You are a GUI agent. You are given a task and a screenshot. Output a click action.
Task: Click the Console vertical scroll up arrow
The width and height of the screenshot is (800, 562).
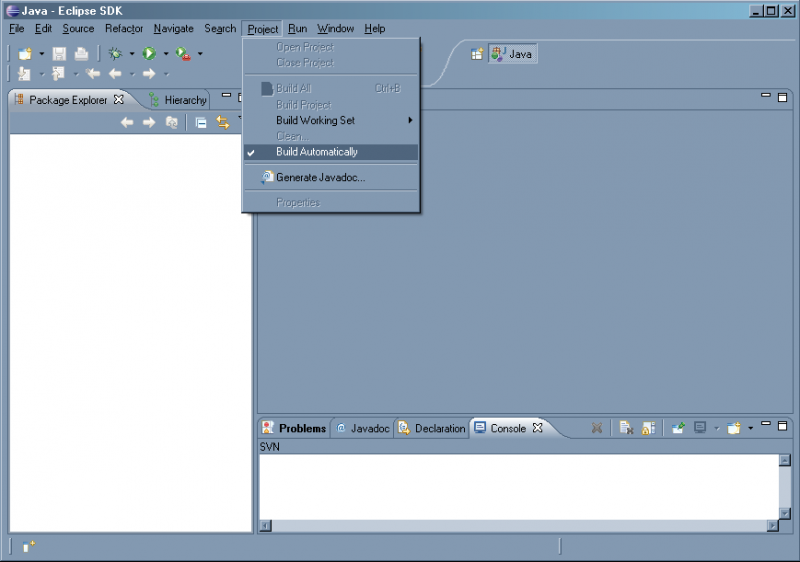pyautogui.click(x=785, y=460)
